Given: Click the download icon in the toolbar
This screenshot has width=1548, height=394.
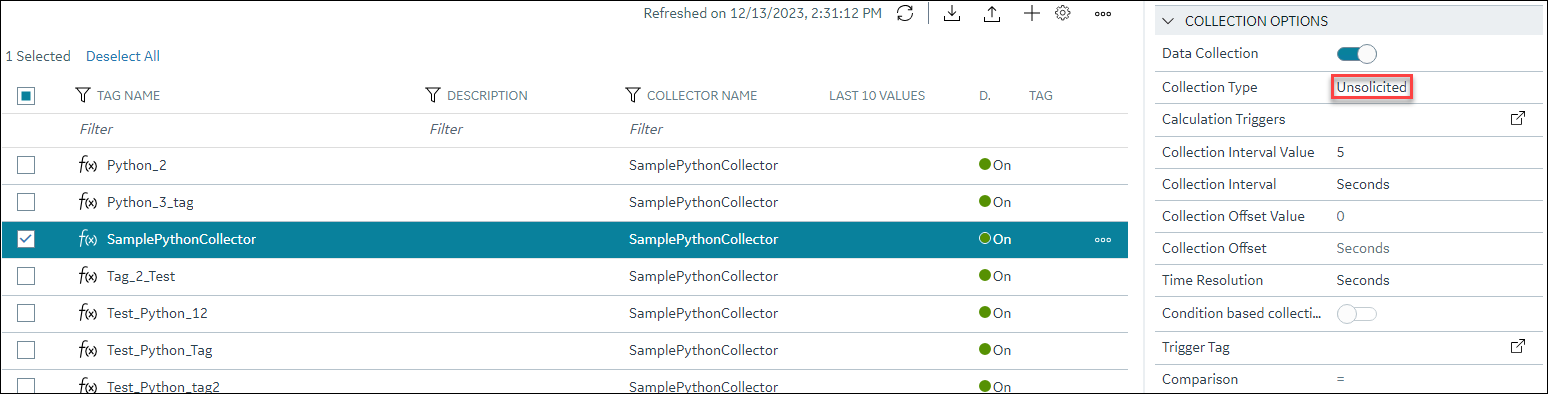Looking at the screenshot, I should [x=953, y=14].
